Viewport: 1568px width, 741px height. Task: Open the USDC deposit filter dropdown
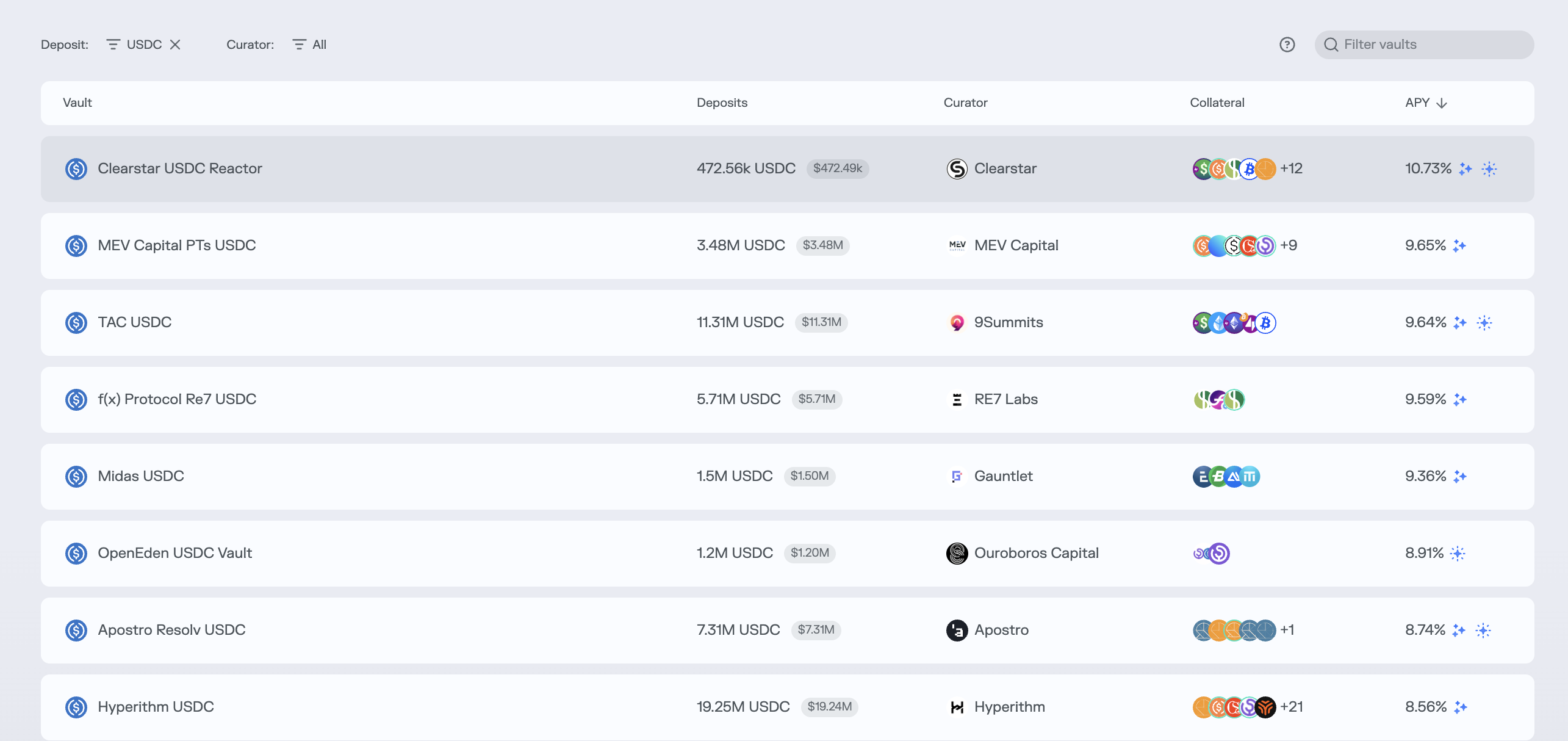[x=134, y=45]
